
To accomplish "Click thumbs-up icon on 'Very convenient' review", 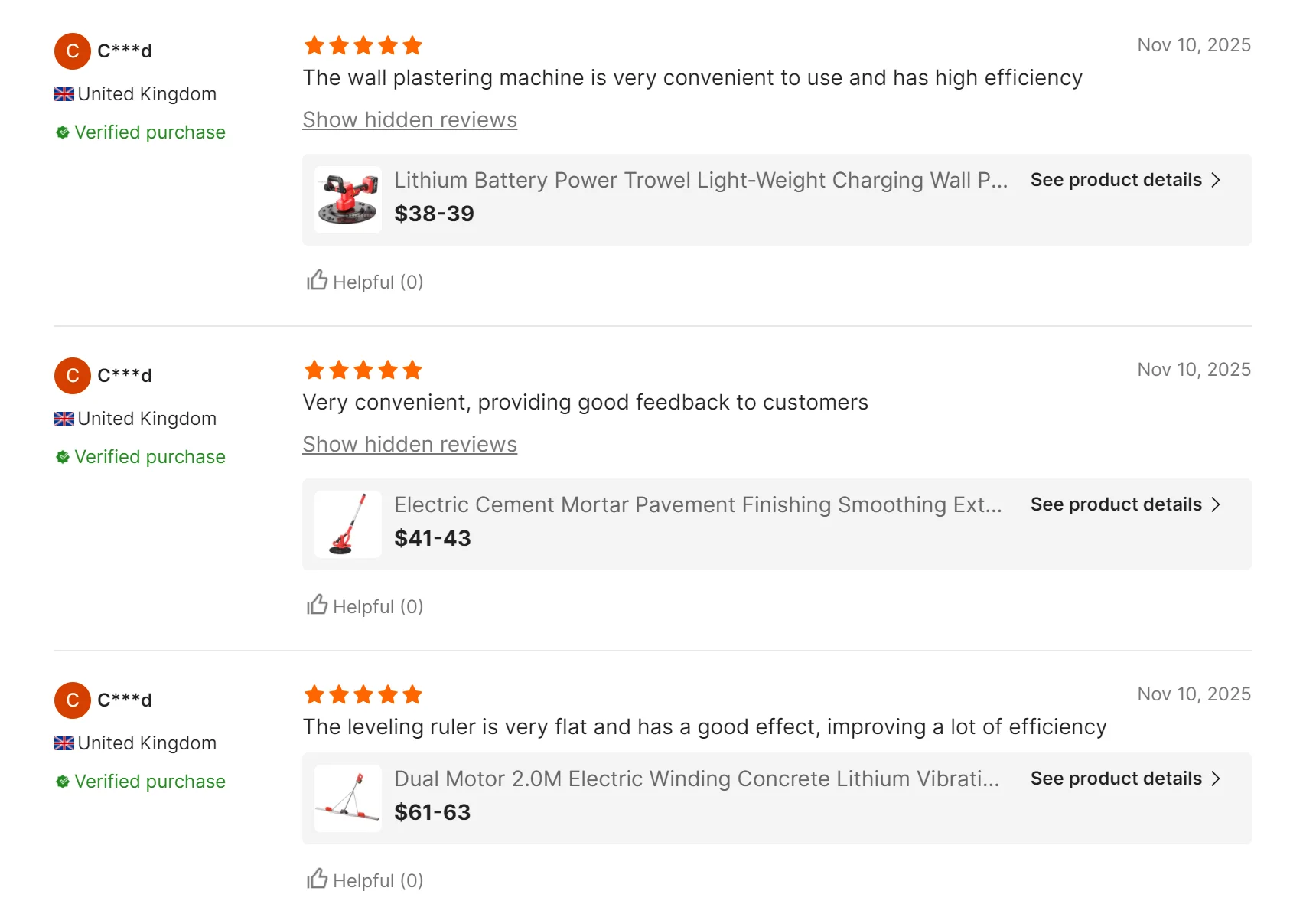I will pyautogui.click(x=317, y=605).
